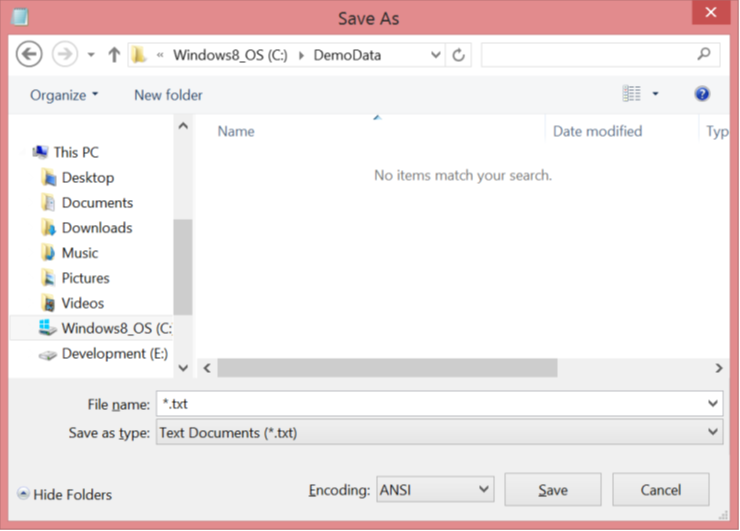Screen dimensions: 740x531
Task: Open recent locations dropdown arrow
Action: click(x=91, y=55)
